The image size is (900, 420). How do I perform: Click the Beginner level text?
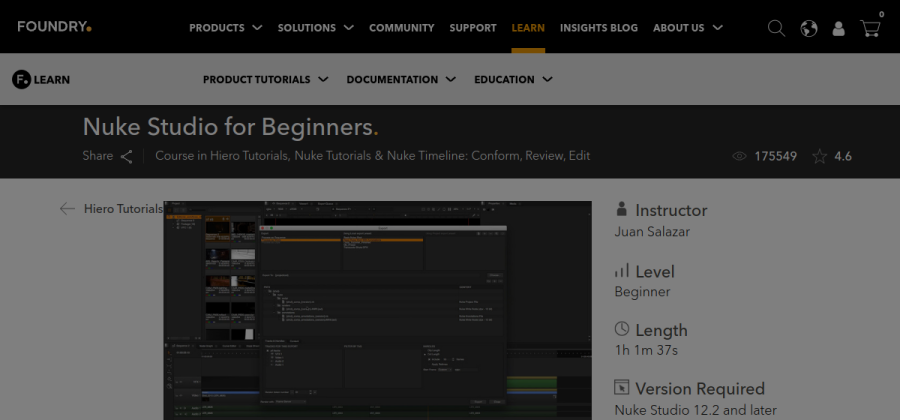642,292
